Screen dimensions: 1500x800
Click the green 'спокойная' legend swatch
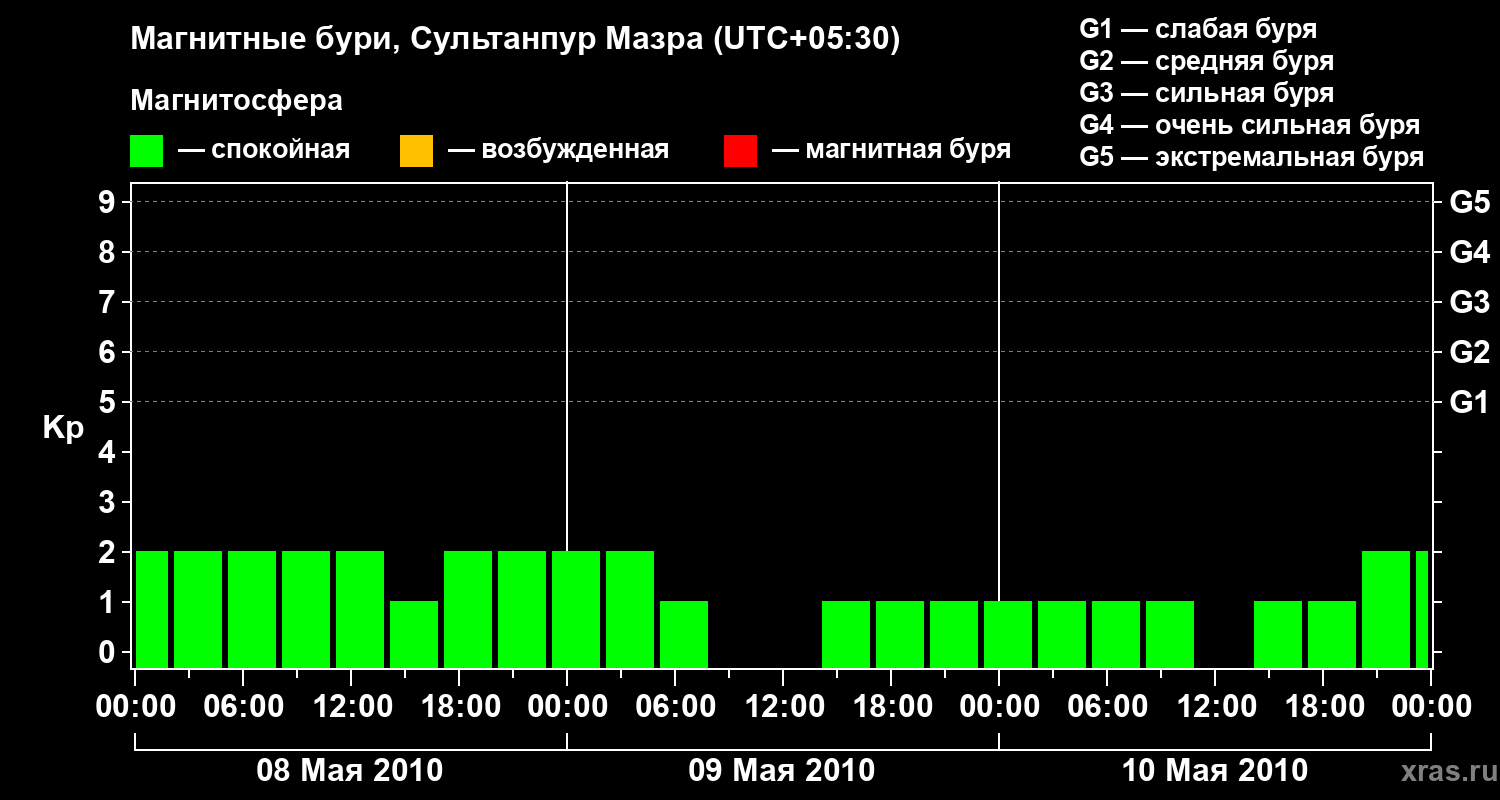tap(147, 151)
